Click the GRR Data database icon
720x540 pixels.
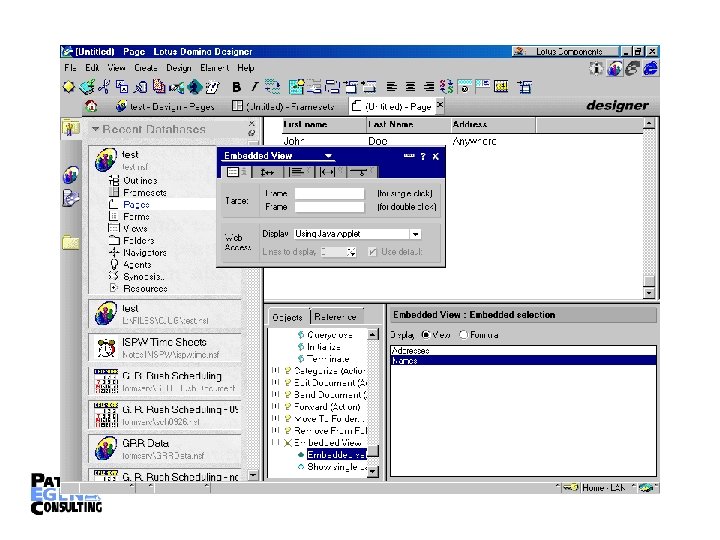click(106, 449)
